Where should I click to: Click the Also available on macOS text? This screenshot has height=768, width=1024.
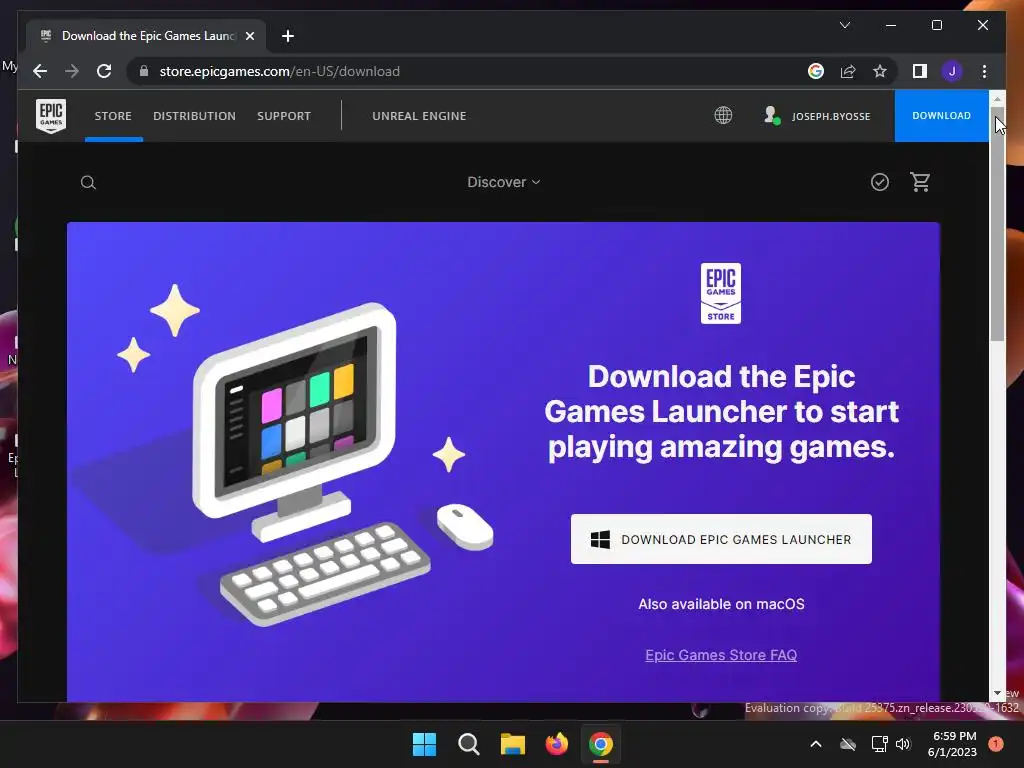click(721, 604)
